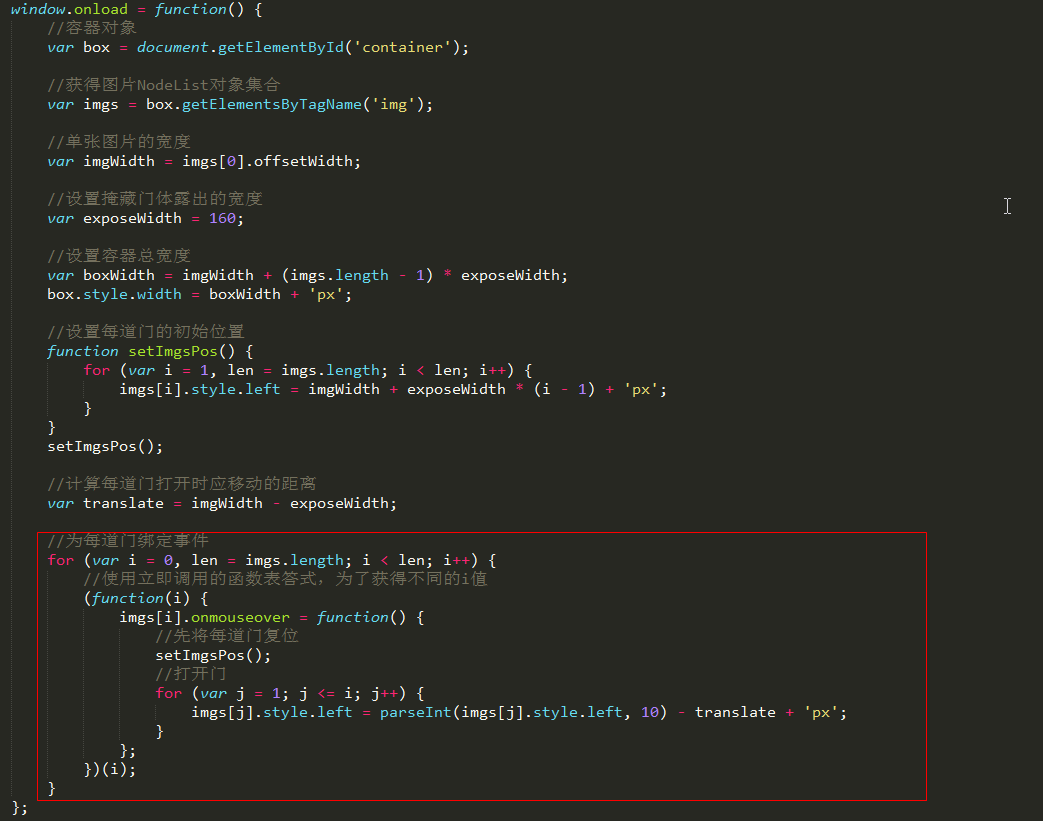Click 'setImgsPos();' inside onmouseover handler
Image resolution: width=1043 pixels, height=821 pixels.
coord(213,655)
